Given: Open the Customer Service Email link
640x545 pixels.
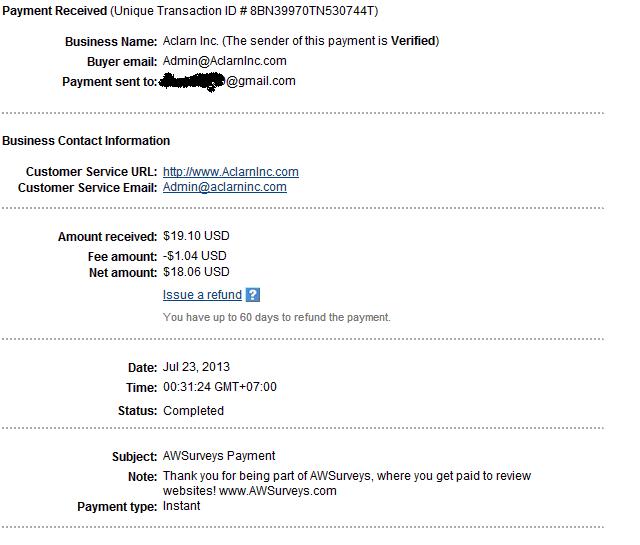Looking at the screenshot, I should [224, 187].
